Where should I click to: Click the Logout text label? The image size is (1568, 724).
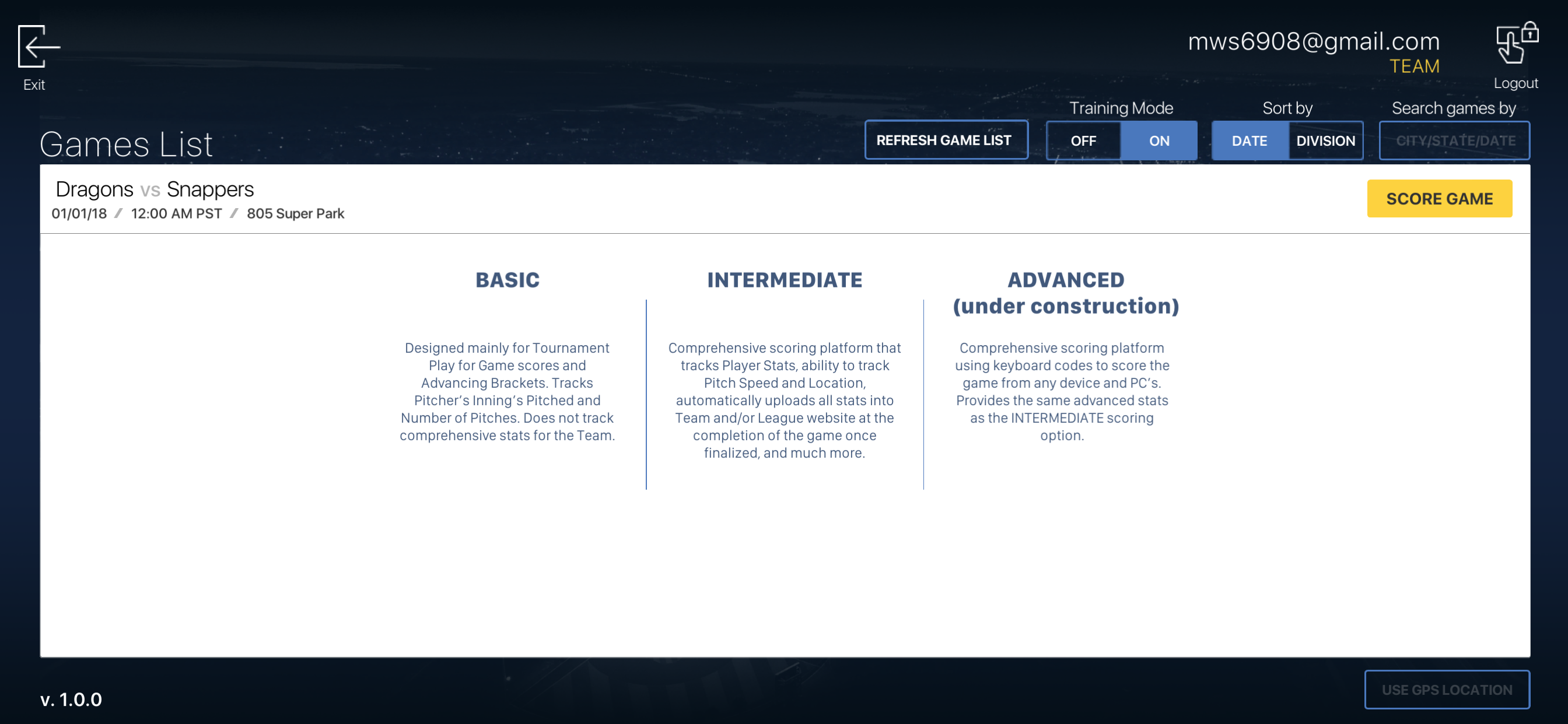[x=1515, y=83]
